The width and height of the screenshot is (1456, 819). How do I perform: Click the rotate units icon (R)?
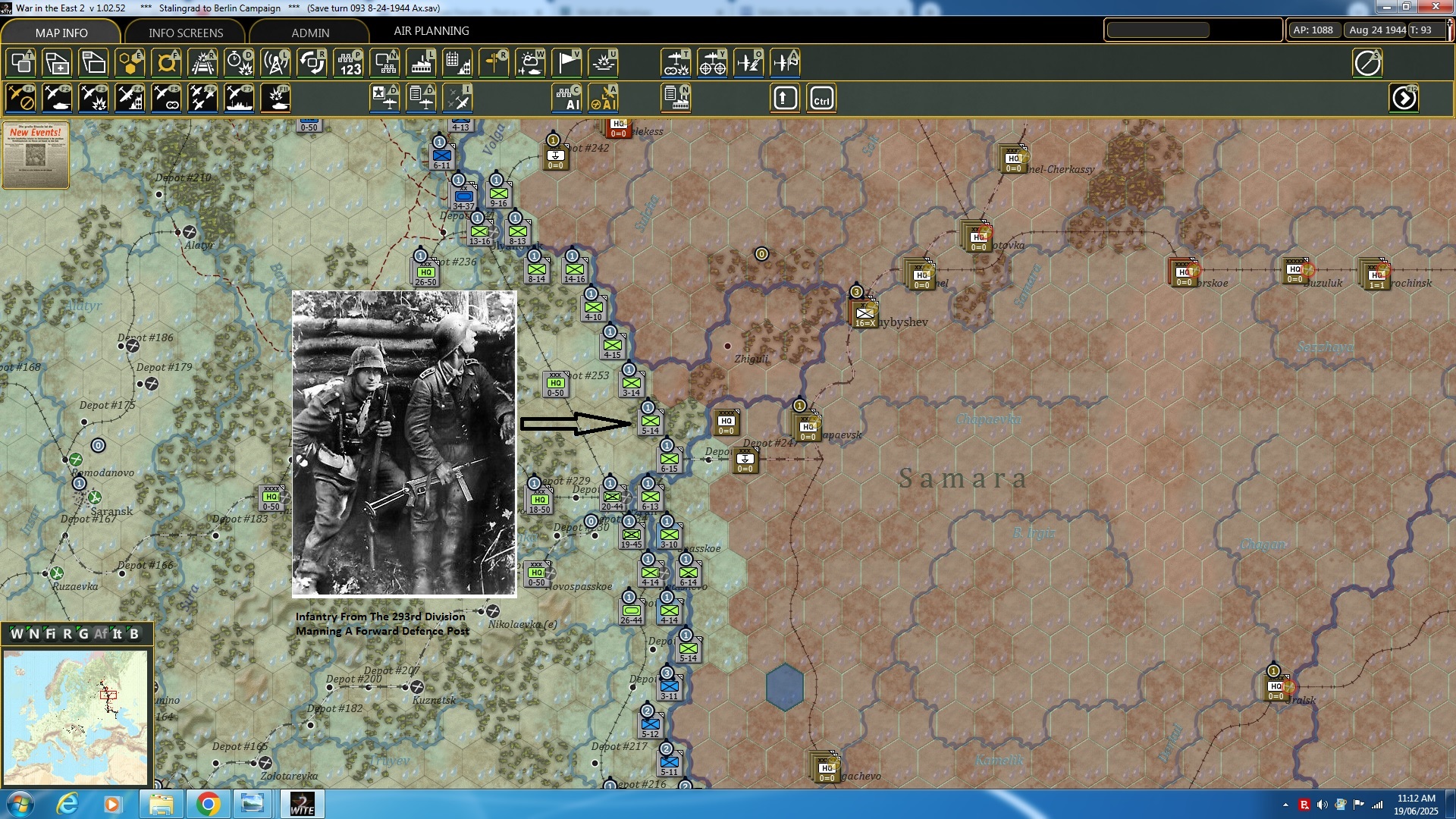[312, 63]
